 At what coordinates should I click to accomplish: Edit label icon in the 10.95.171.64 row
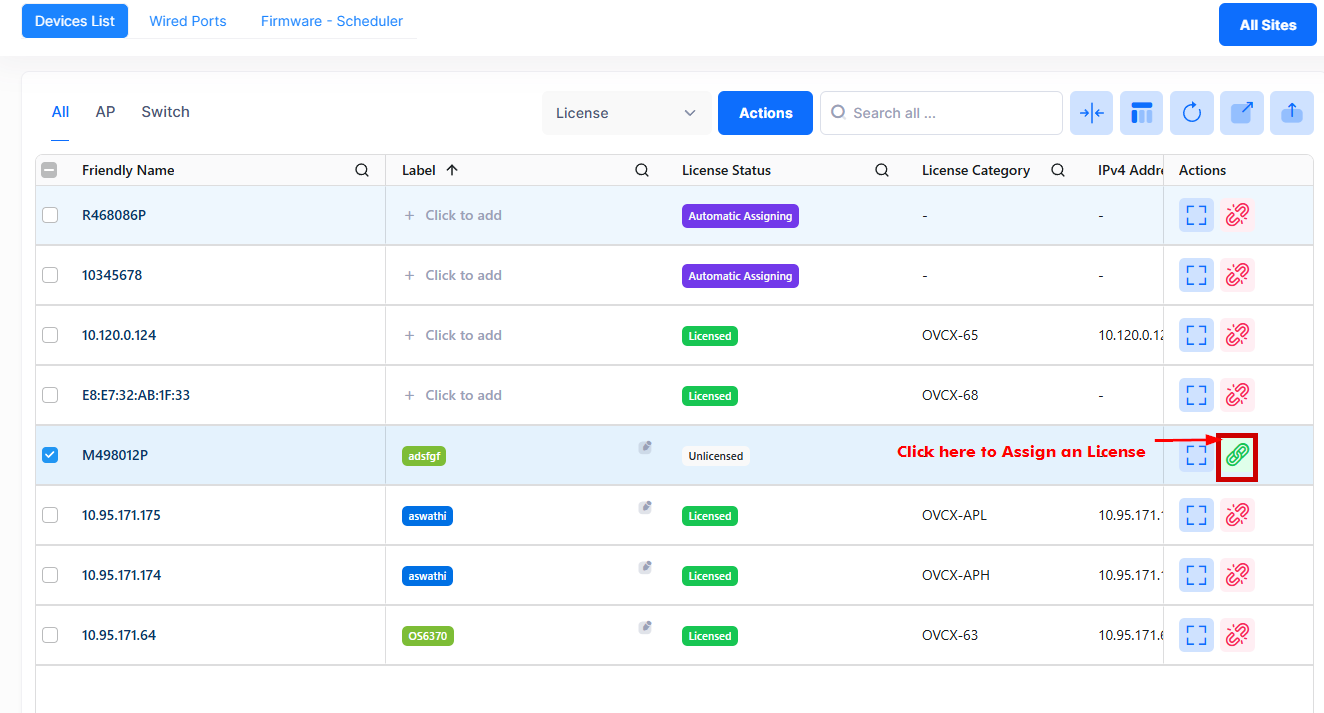pos(646,628)
